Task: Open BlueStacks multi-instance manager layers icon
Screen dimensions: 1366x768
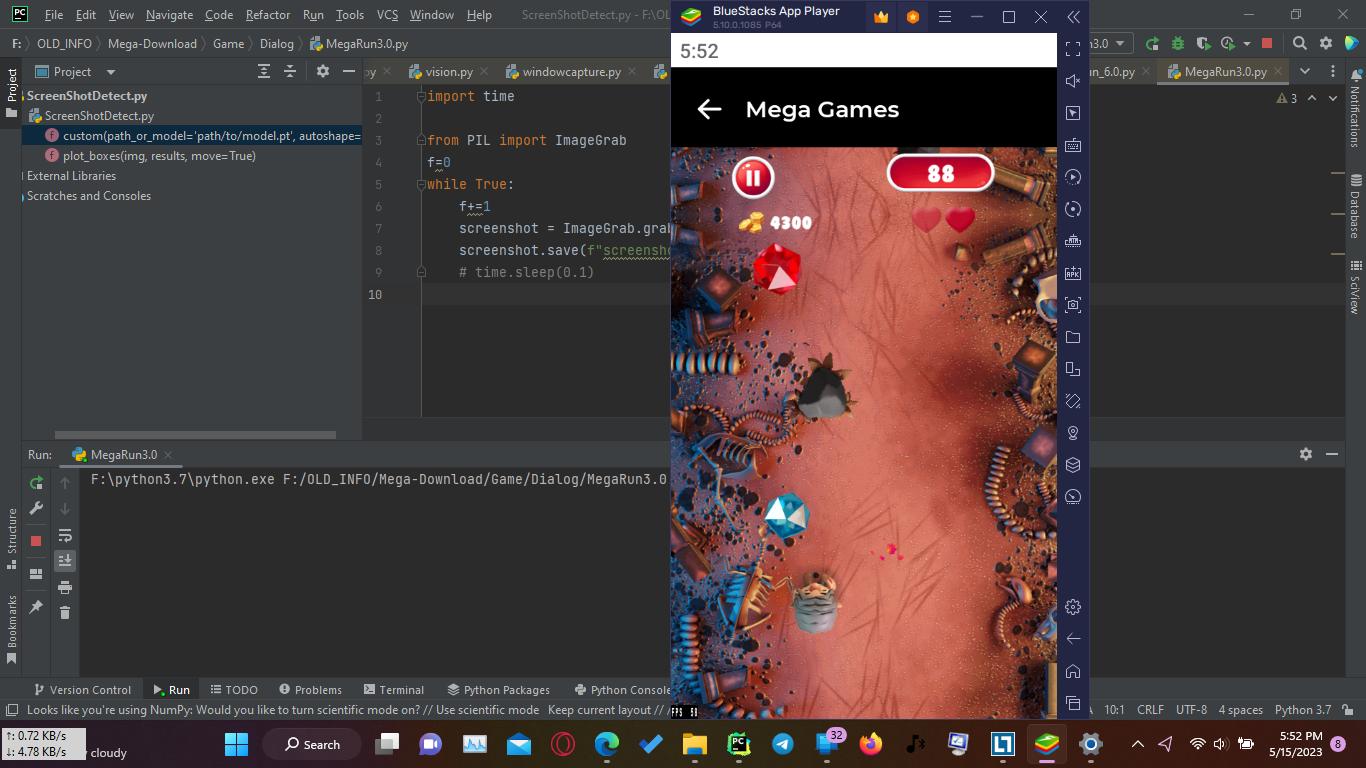Action: [1073, 465]
